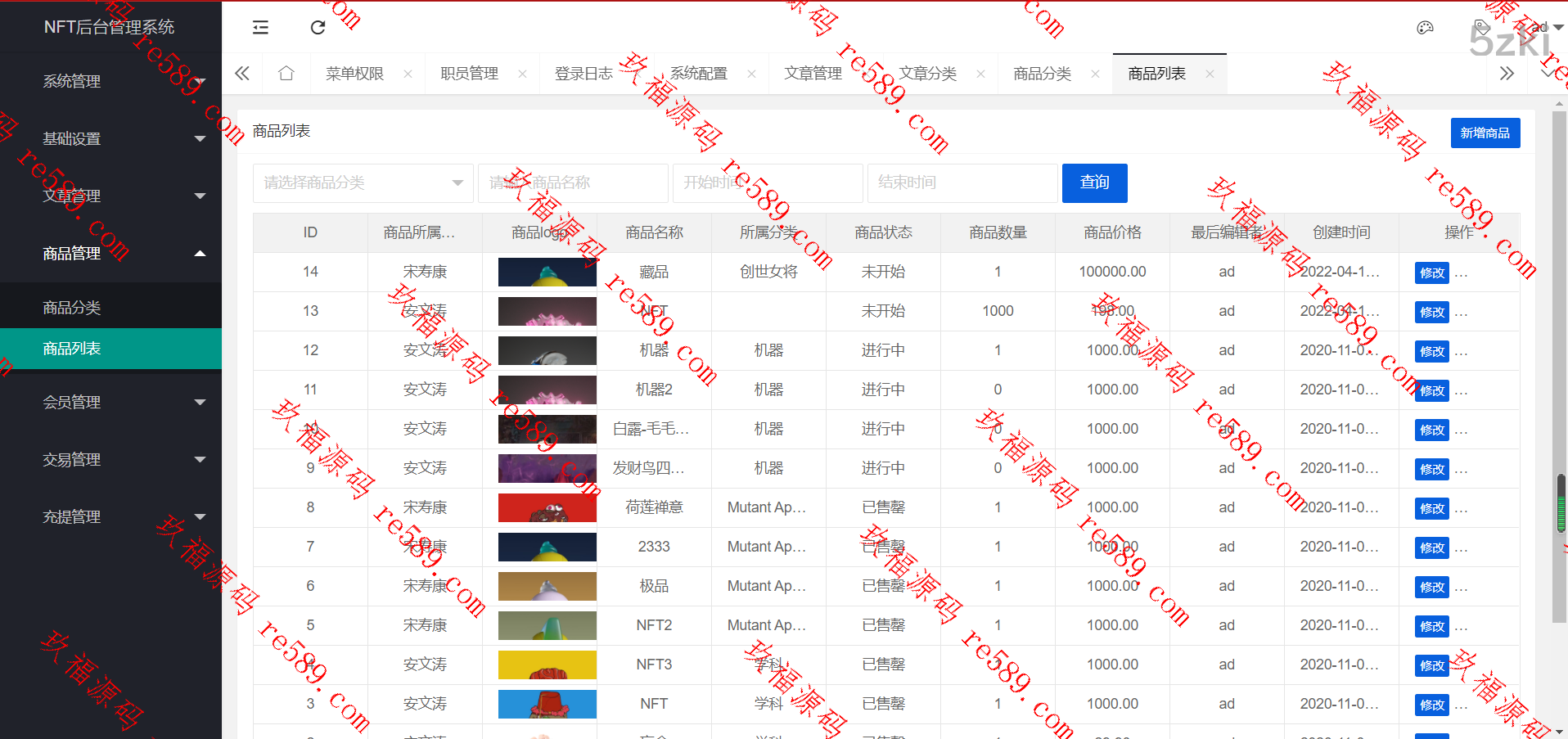Screen dimensions: 1568x739
Task: Refresh the page with the reload icon
Action: tap(318, 27)
